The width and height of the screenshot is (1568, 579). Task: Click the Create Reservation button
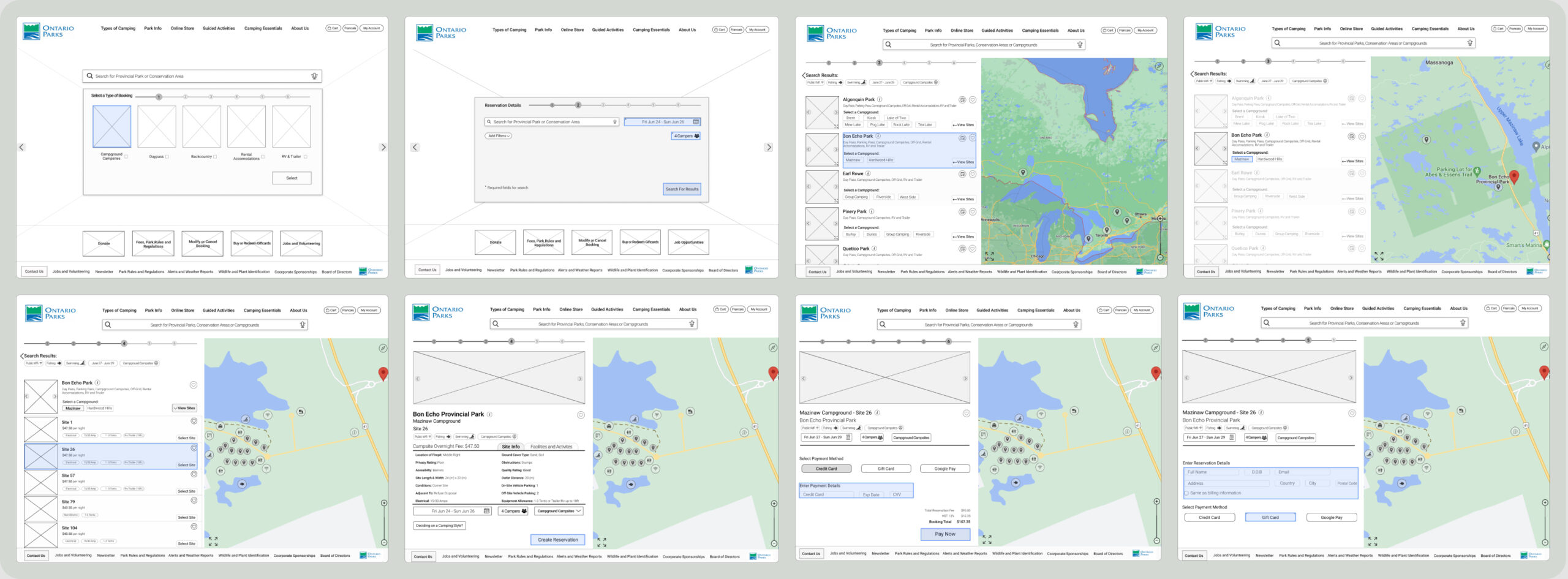[x=558, y=540]
